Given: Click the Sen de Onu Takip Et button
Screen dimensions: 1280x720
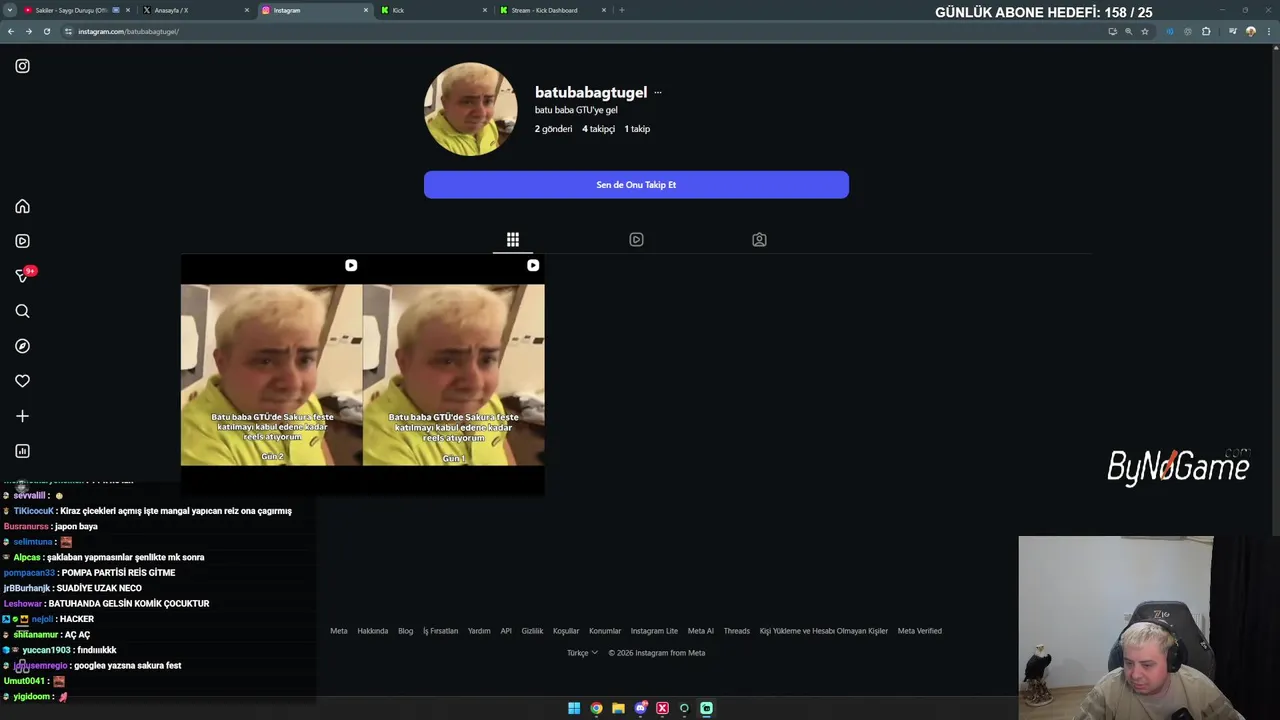Looking at the screenshot, I should 636,185.
